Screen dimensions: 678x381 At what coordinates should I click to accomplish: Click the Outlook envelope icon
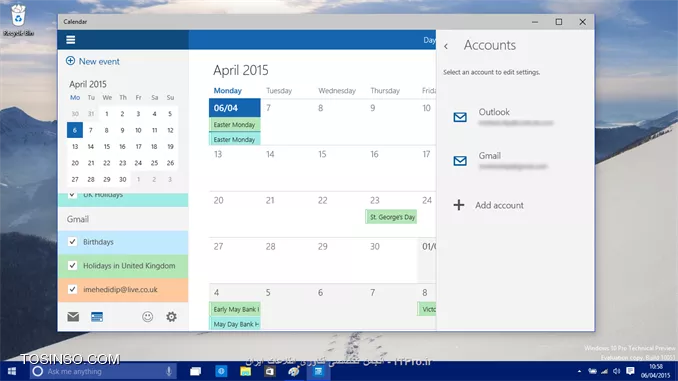pyautogui.click(x=460, y=117)
